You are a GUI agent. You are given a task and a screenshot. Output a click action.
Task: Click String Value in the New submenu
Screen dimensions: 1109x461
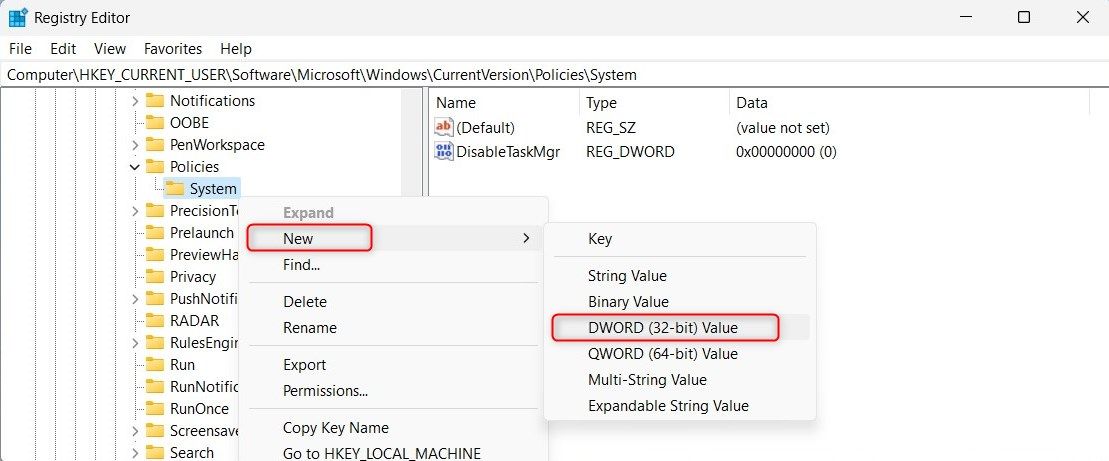pos(627,276)
